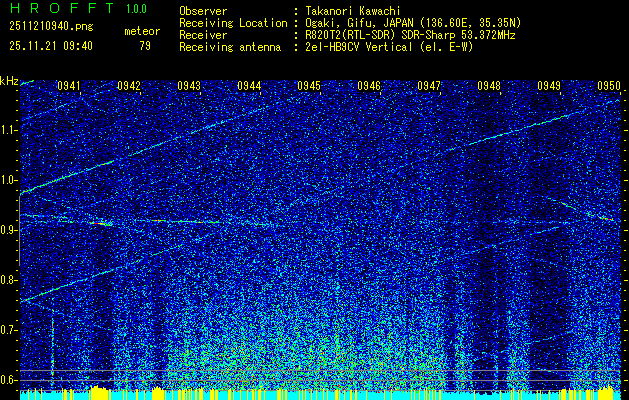
Task: Click the 0941 time marker
Action: pos(69,86)
